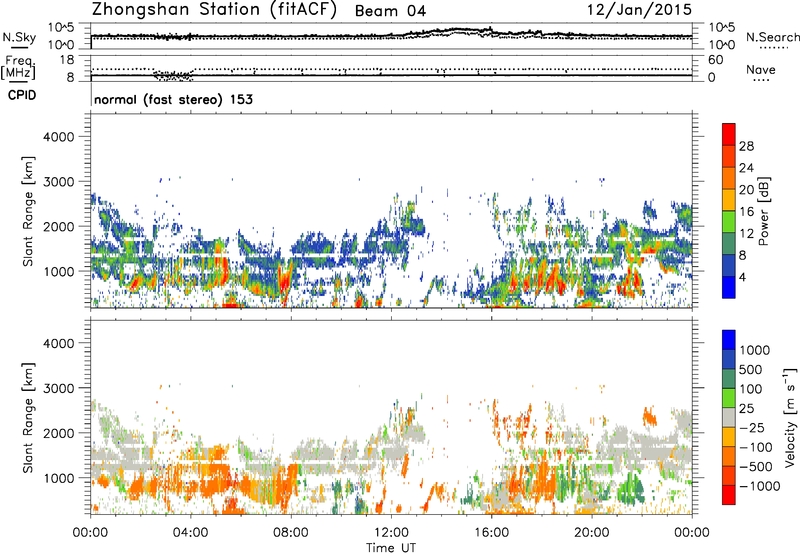Image resolution: width=800 pixels, height=554 pixels.
Task: Click 'normal (fast stereo) 153' text
Action: pos(173,99)
